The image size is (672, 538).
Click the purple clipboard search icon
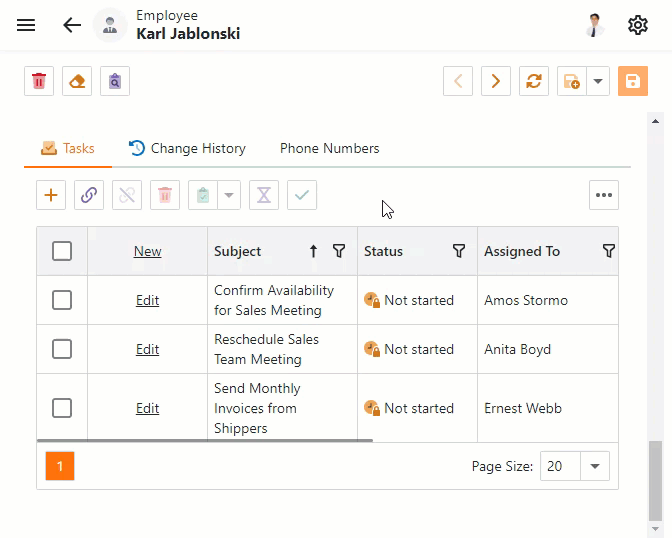(x=115, y=81)
